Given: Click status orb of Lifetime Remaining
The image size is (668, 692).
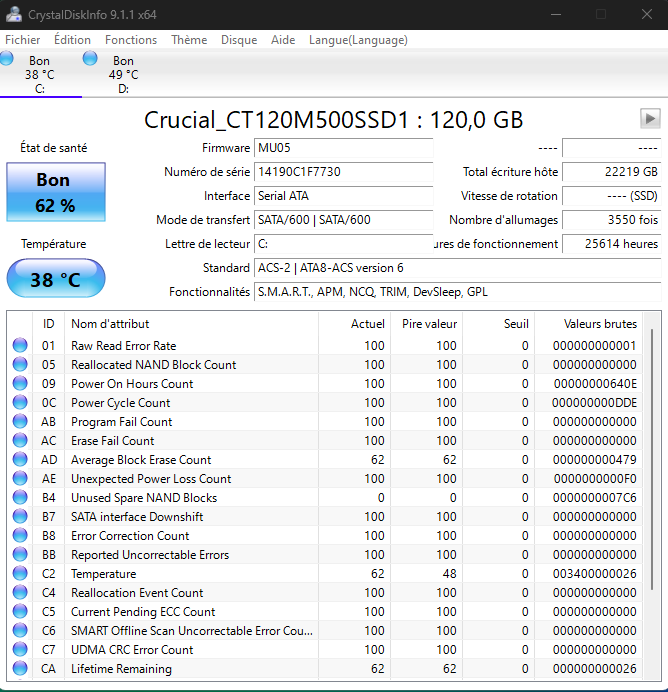Looking at the screenshot, I should [20, 668].
